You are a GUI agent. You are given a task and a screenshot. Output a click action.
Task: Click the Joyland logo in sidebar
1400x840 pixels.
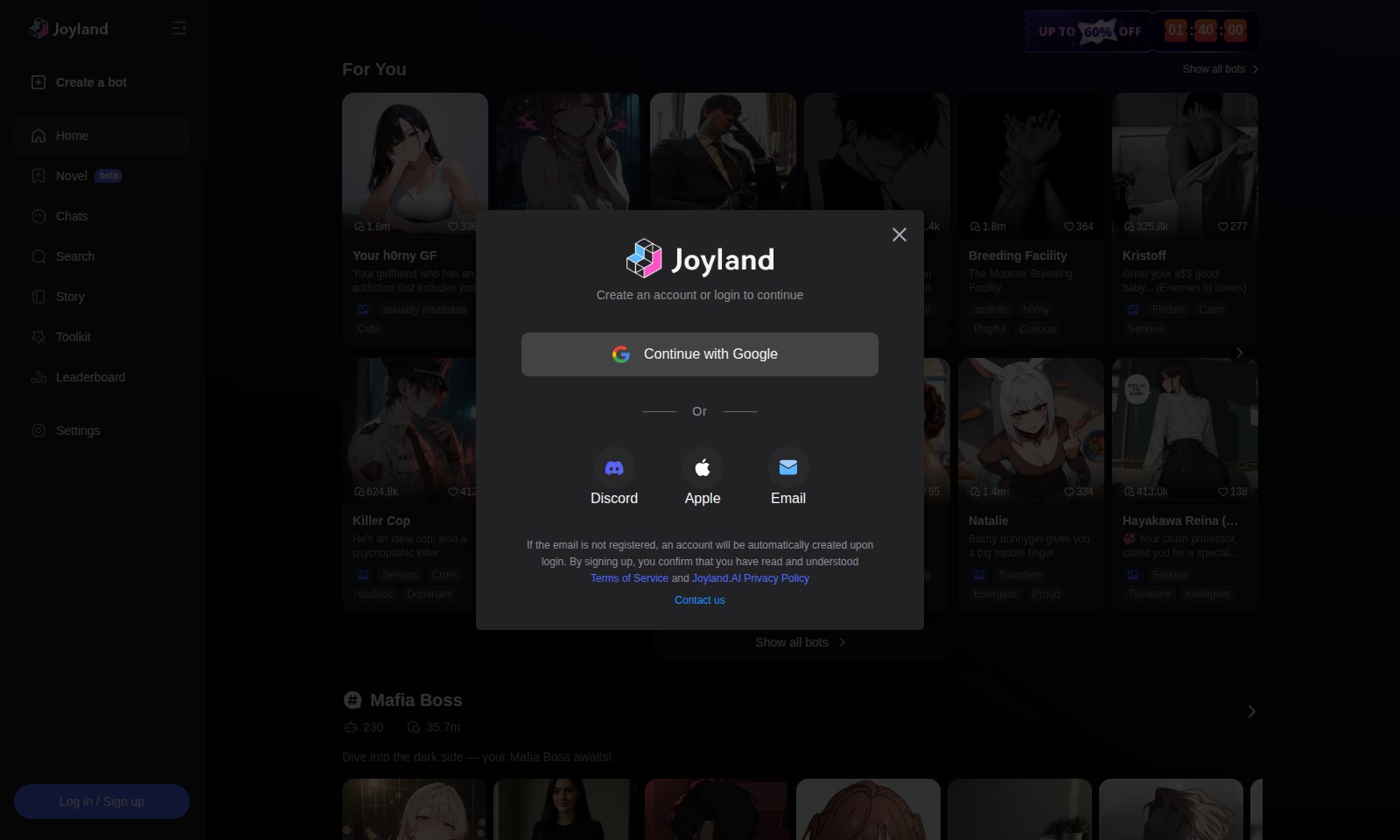69,29
